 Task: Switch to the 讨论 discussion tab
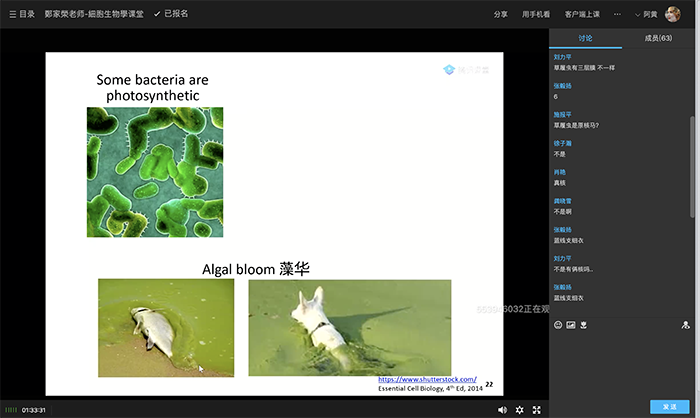pyautogui.click(x=585, y=38)
